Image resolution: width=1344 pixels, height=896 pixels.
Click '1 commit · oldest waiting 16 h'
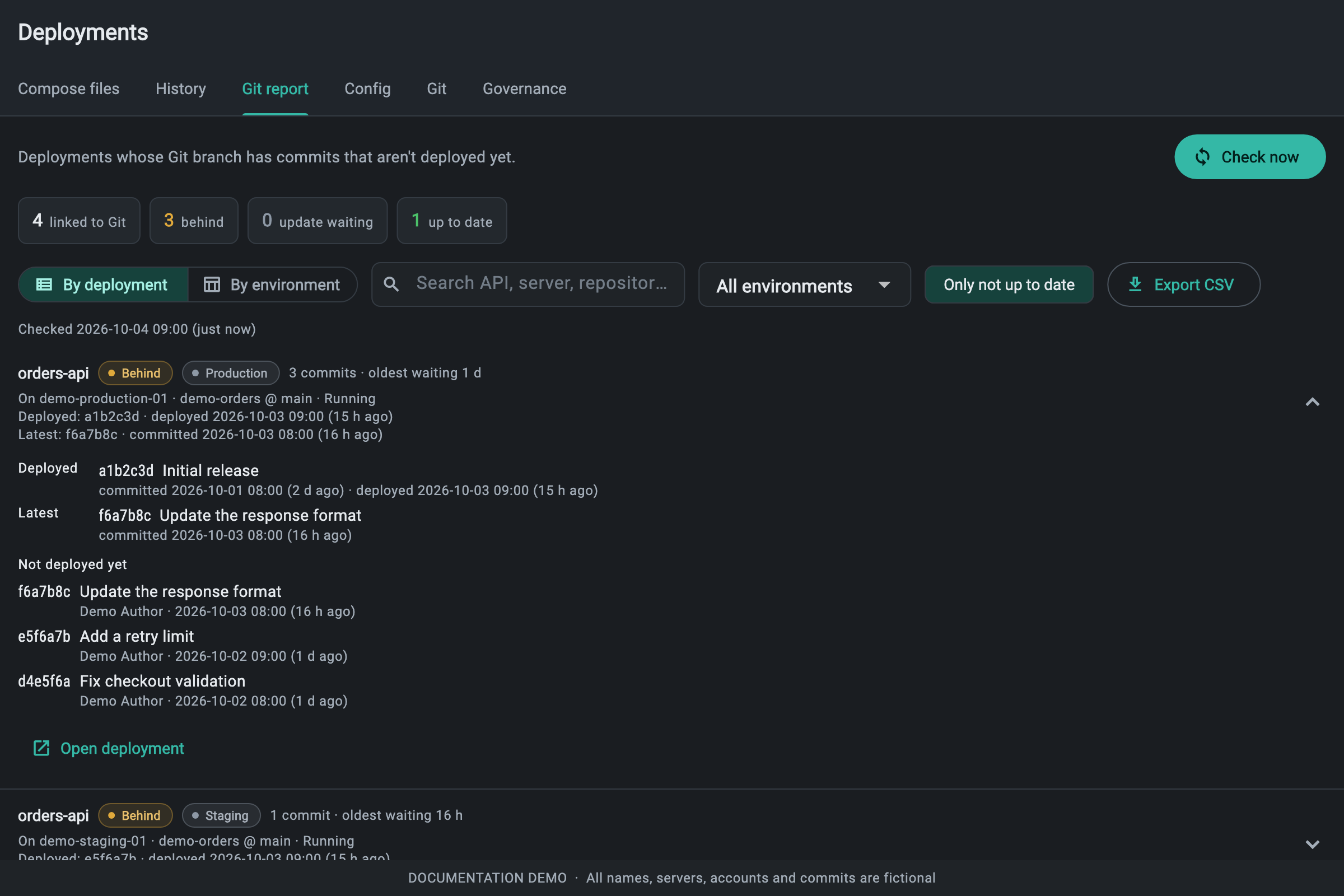[366, 815]
